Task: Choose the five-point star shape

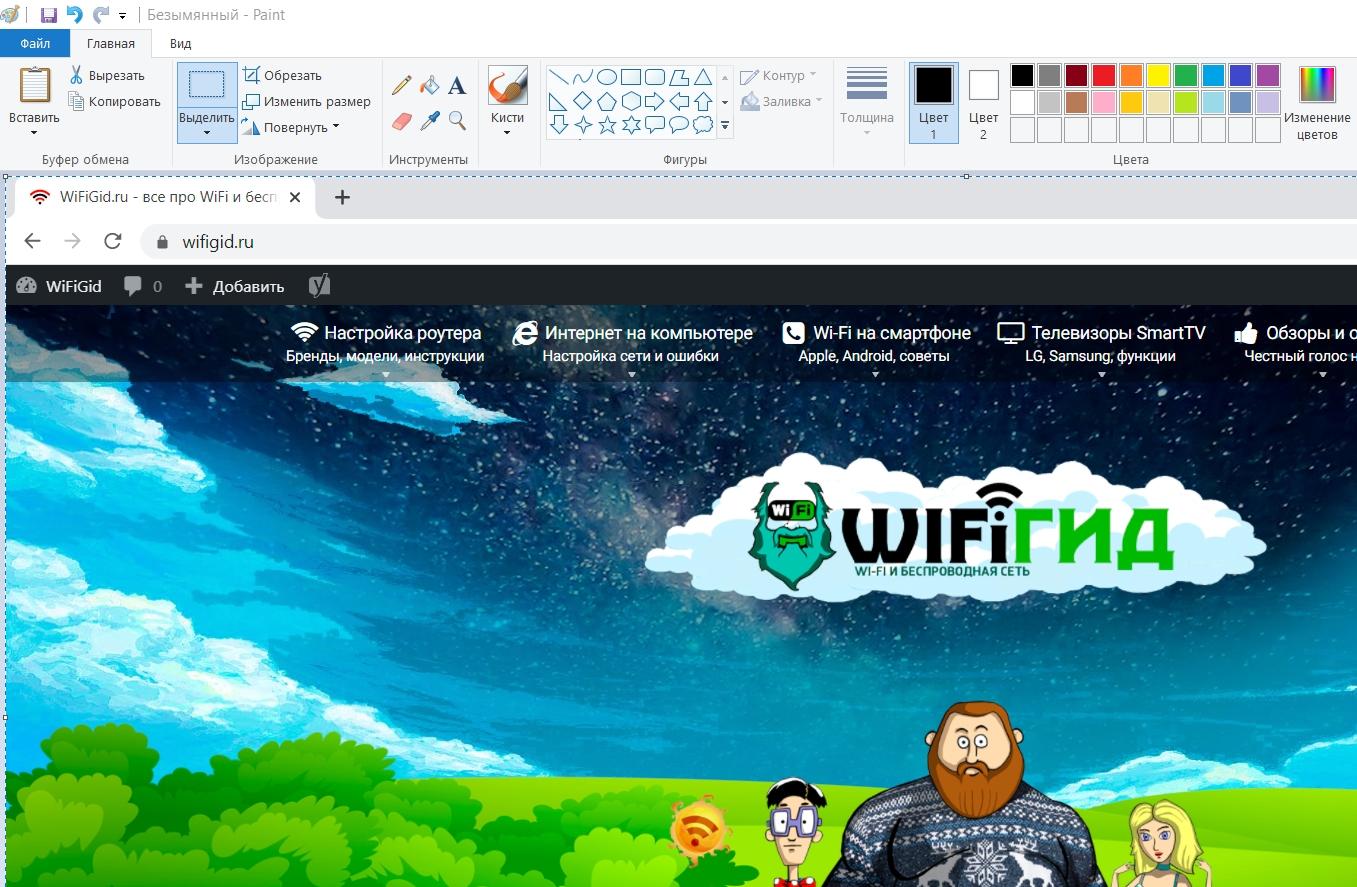Action: 607,125
